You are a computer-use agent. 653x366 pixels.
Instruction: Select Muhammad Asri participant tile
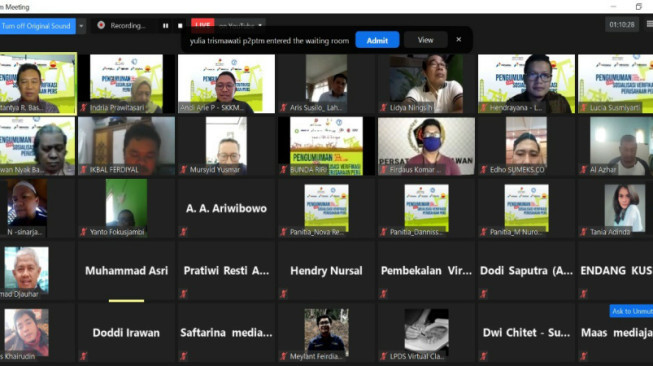pyautogui.click(x=126, y=271)
